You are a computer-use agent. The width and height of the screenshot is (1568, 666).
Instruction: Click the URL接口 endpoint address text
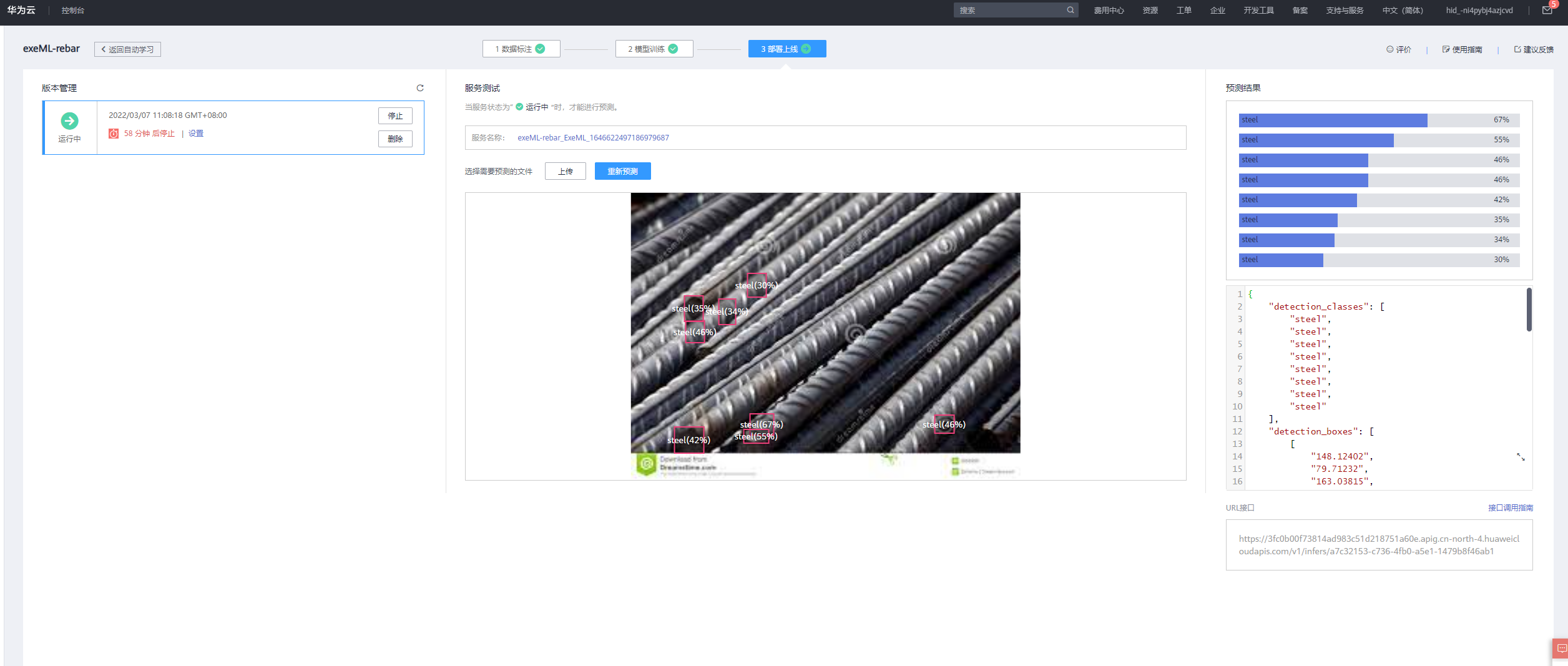[x=1379, y=545]
